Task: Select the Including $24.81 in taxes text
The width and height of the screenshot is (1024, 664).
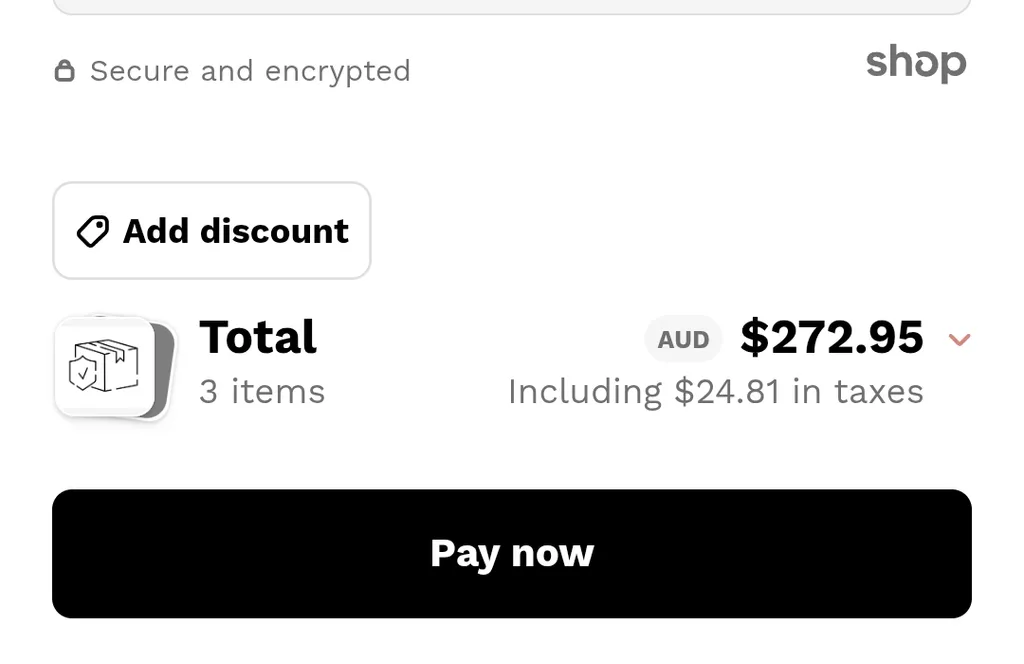Action: pyautogui.click(x=716, y=391)
